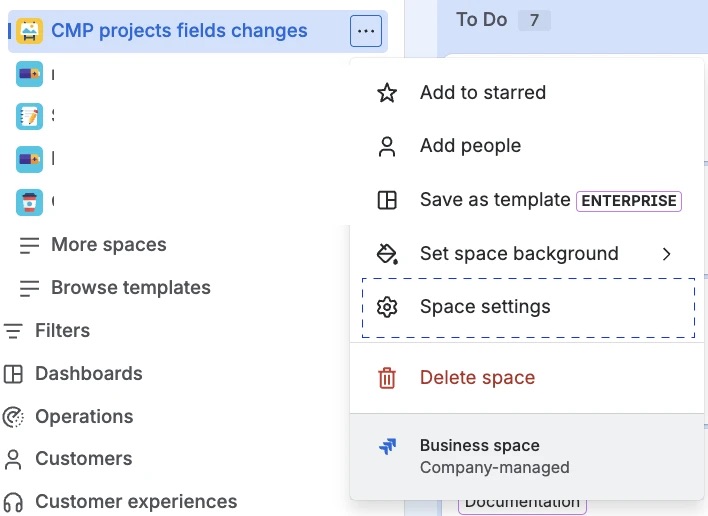708x516 pixels.
Task: Select Add to starred menu entry
Action: (x=527, y=93)
